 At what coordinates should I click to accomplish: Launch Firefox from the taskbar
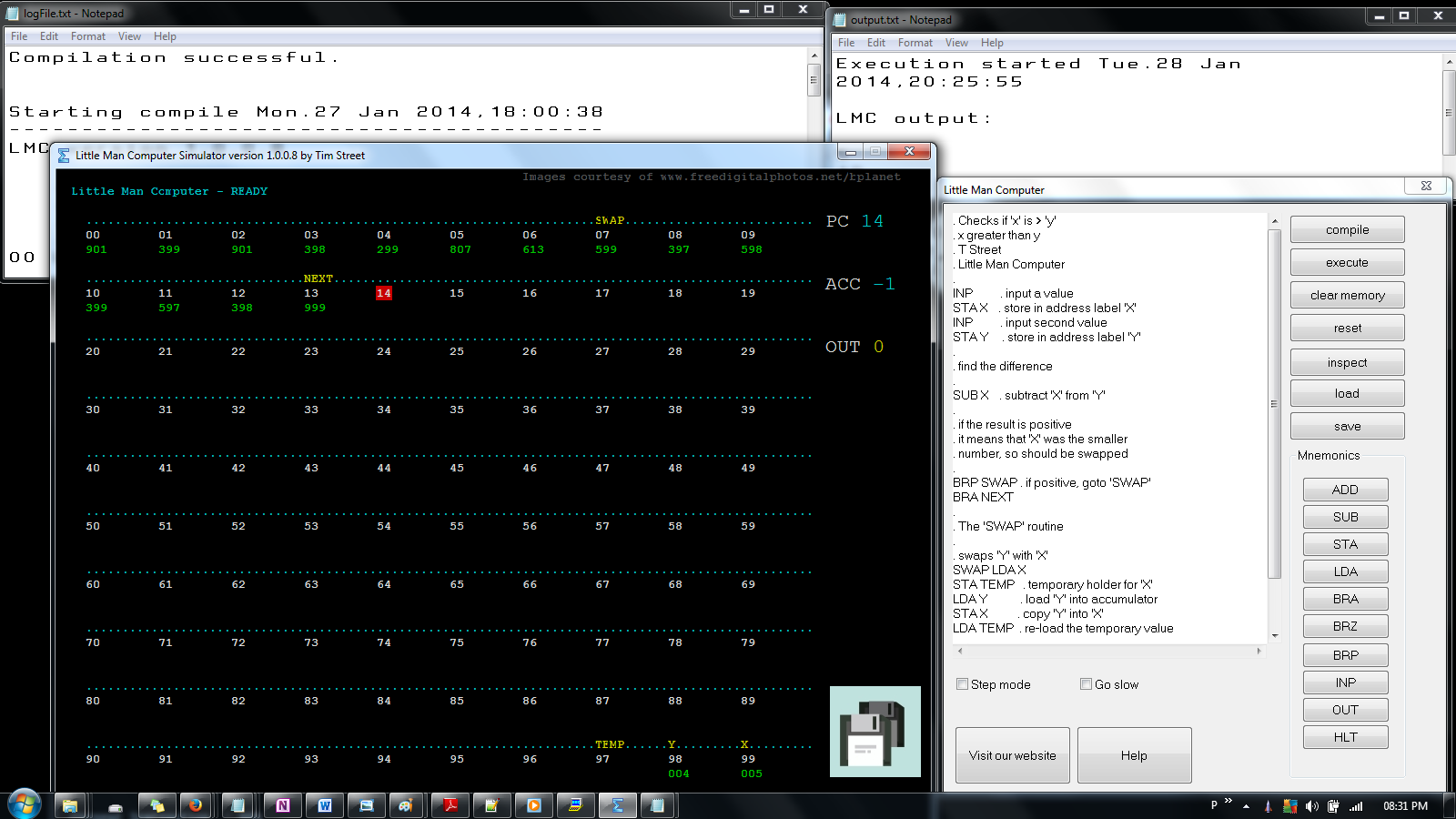point(194,805)
